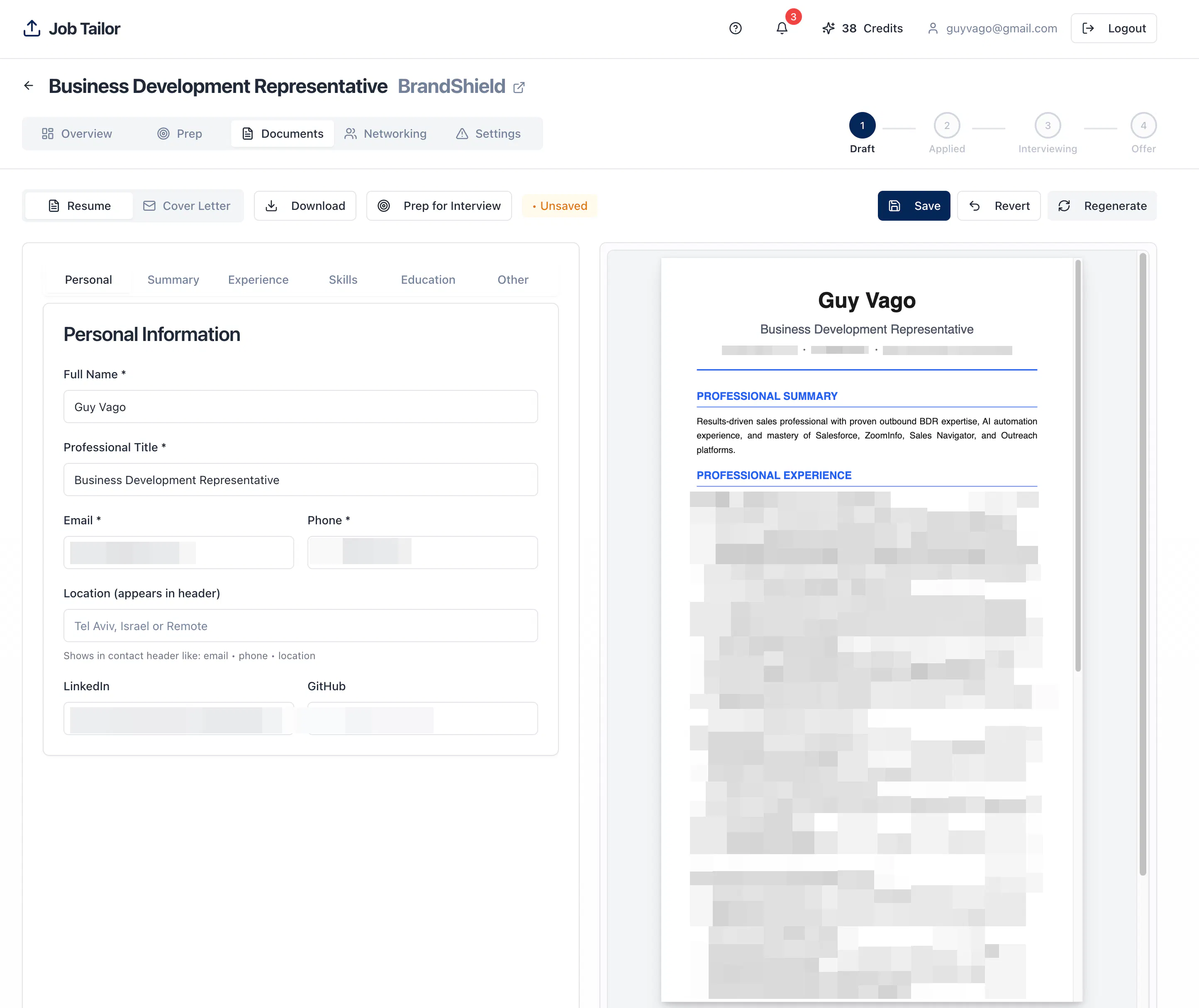Click the user profile icon

tap(933, 28)
